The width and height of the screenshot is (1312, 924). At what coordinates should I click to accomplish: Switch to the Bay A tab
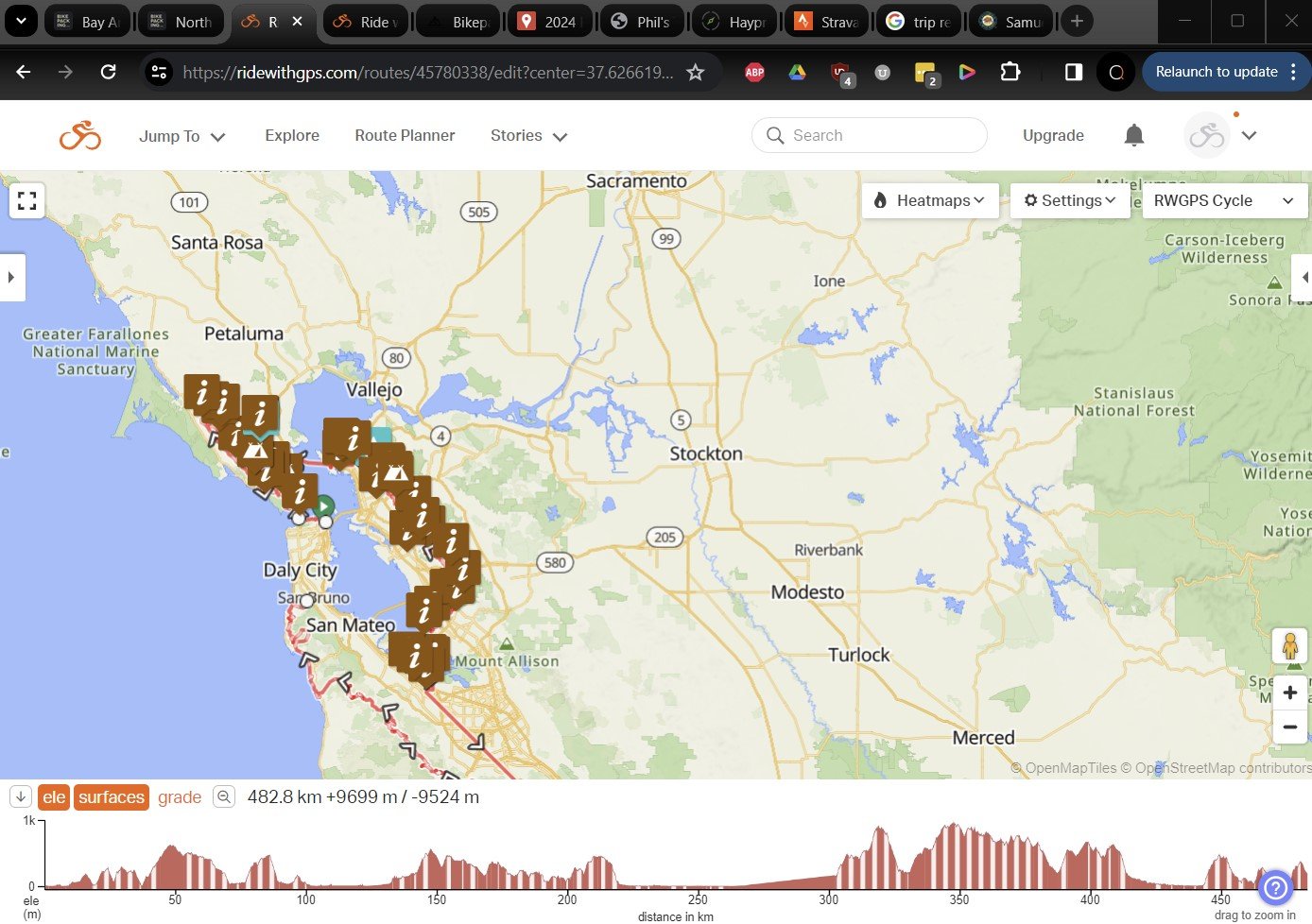coord(86,21)
